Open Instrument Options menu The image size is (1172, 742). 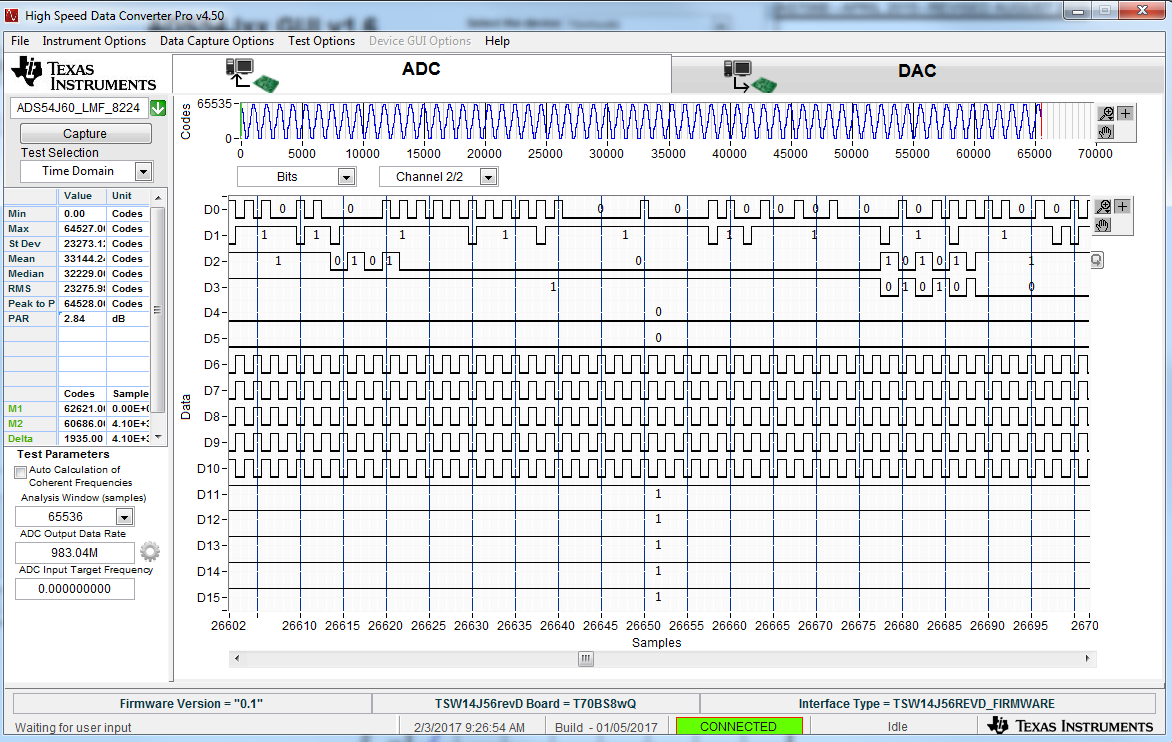94,41
